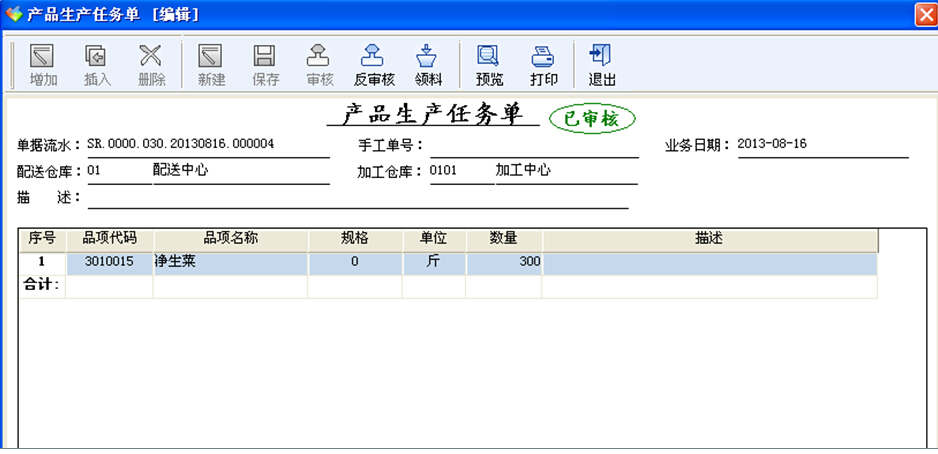Click the 手工单号 input field
Image resolution: width=938 pixels, height=454 pixels.
(533, 146)
